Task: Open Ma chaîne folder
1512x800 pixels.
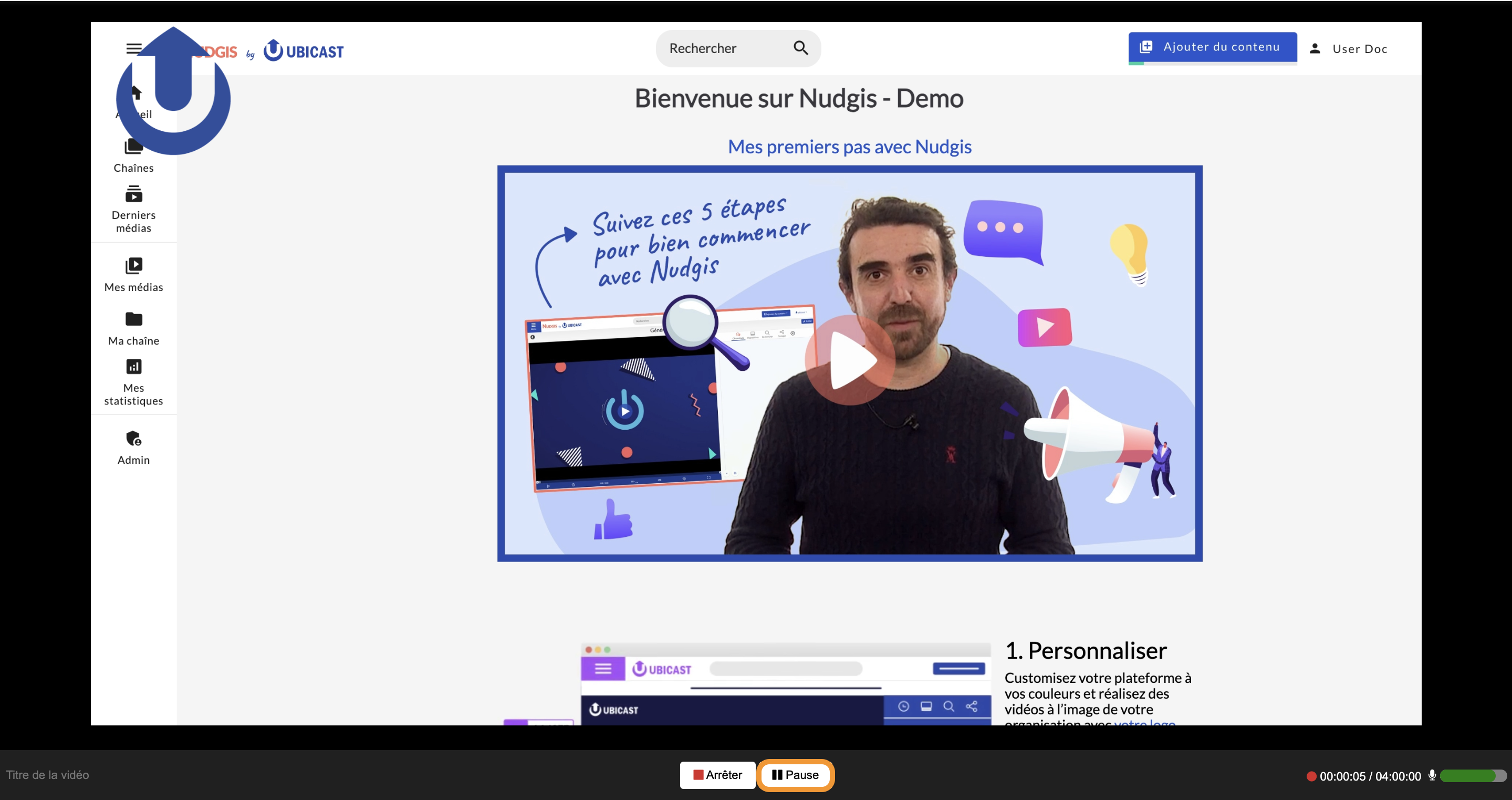Action: tap(134, 329)
